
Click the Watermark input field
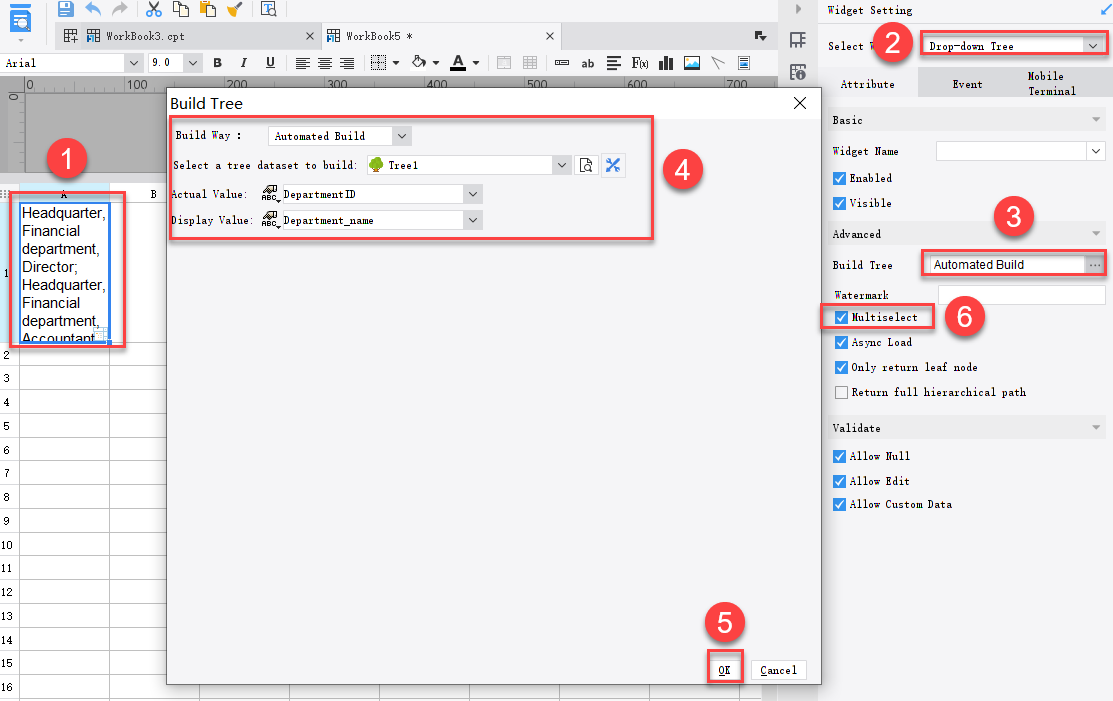point(1020,295)
